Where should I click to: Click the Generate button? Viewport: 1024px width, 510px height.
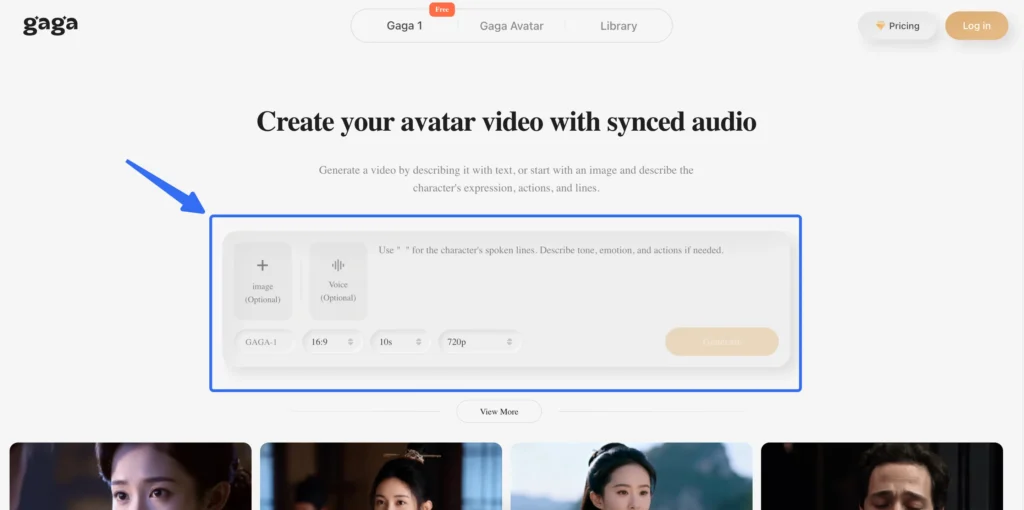pos(722,342)
